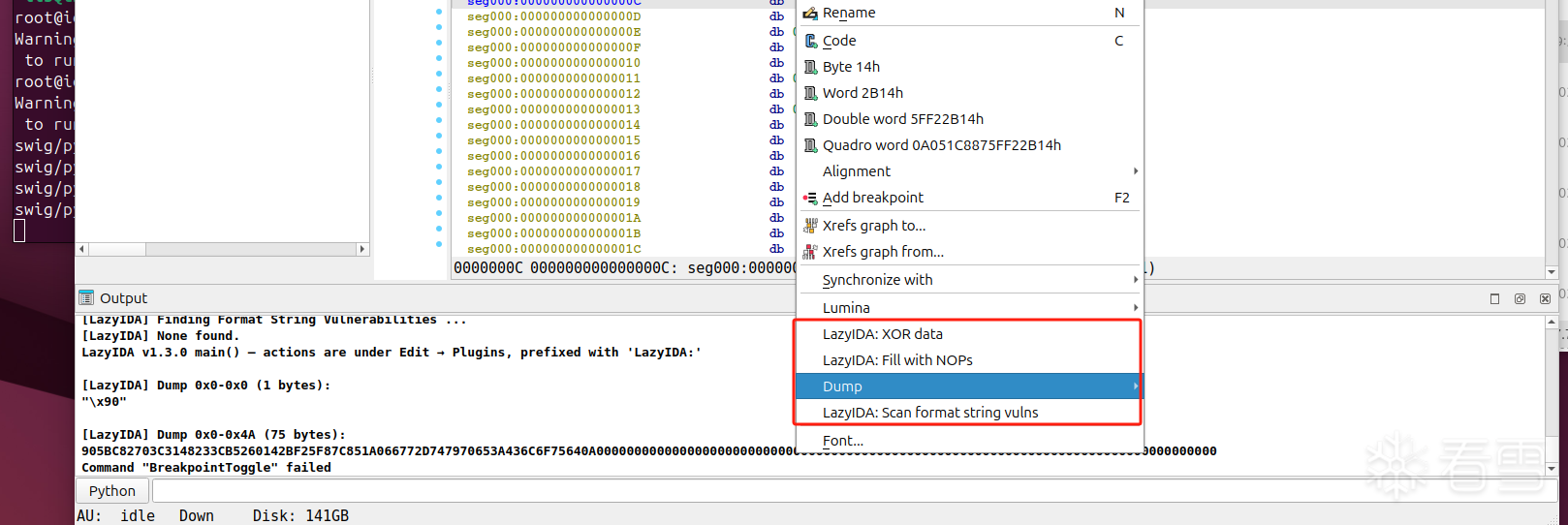The image size is (1568, 525).
Task: Toggle breakpoint dot at seg000:000000000000001A
Action: click(x=439, y=214)
